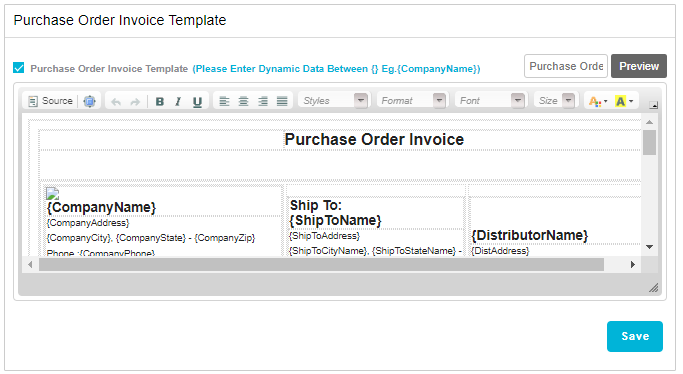Open the Source view of the editor
The image size is (683, 374).
pos(50,101)
